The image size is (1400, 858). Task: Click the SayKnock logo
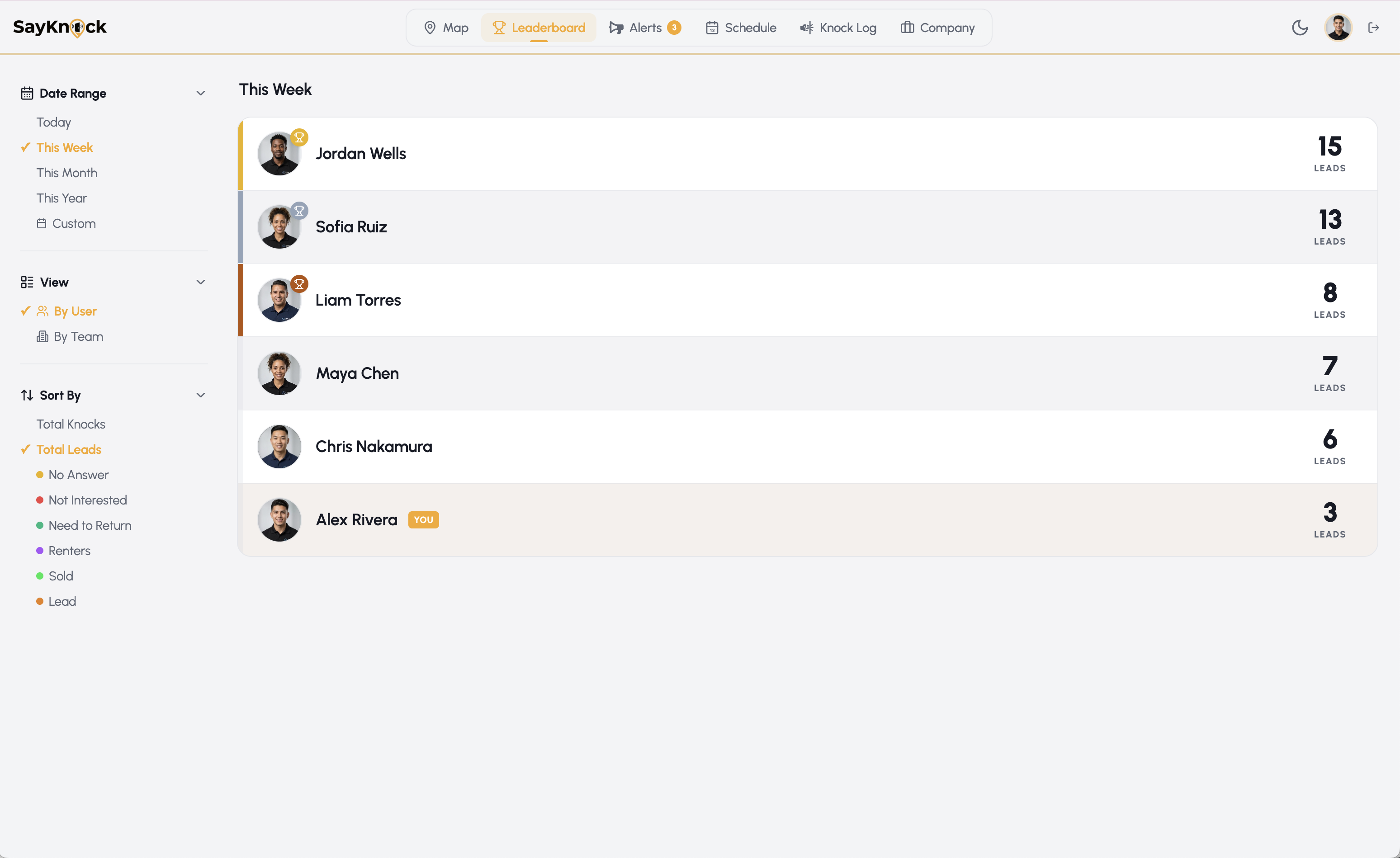60,27
